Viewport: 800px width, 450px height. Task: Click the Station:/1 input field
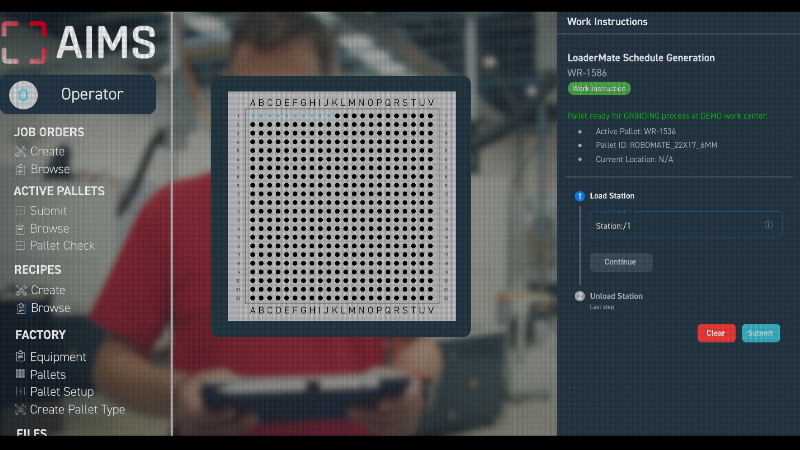[x=686, y=225]
